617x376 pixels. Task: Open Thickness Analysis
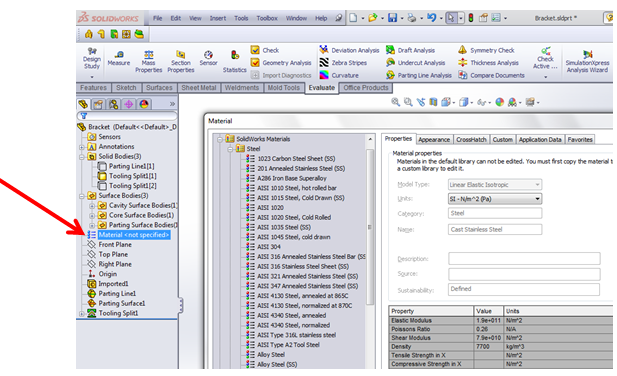coord(488,63)
